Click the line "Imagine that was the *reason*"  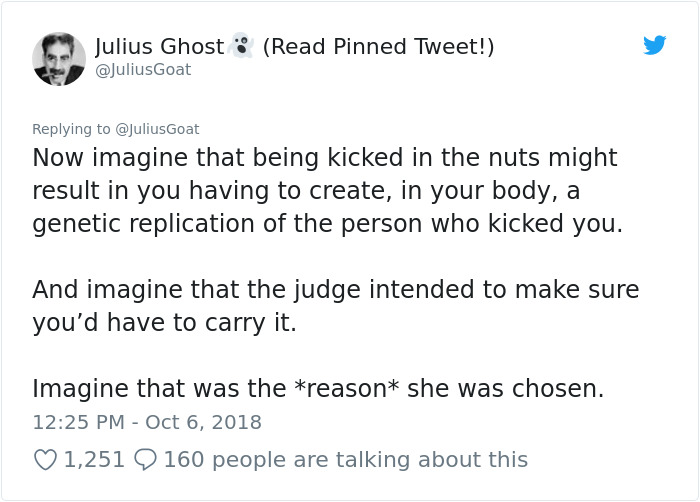(x=318, y=388)
